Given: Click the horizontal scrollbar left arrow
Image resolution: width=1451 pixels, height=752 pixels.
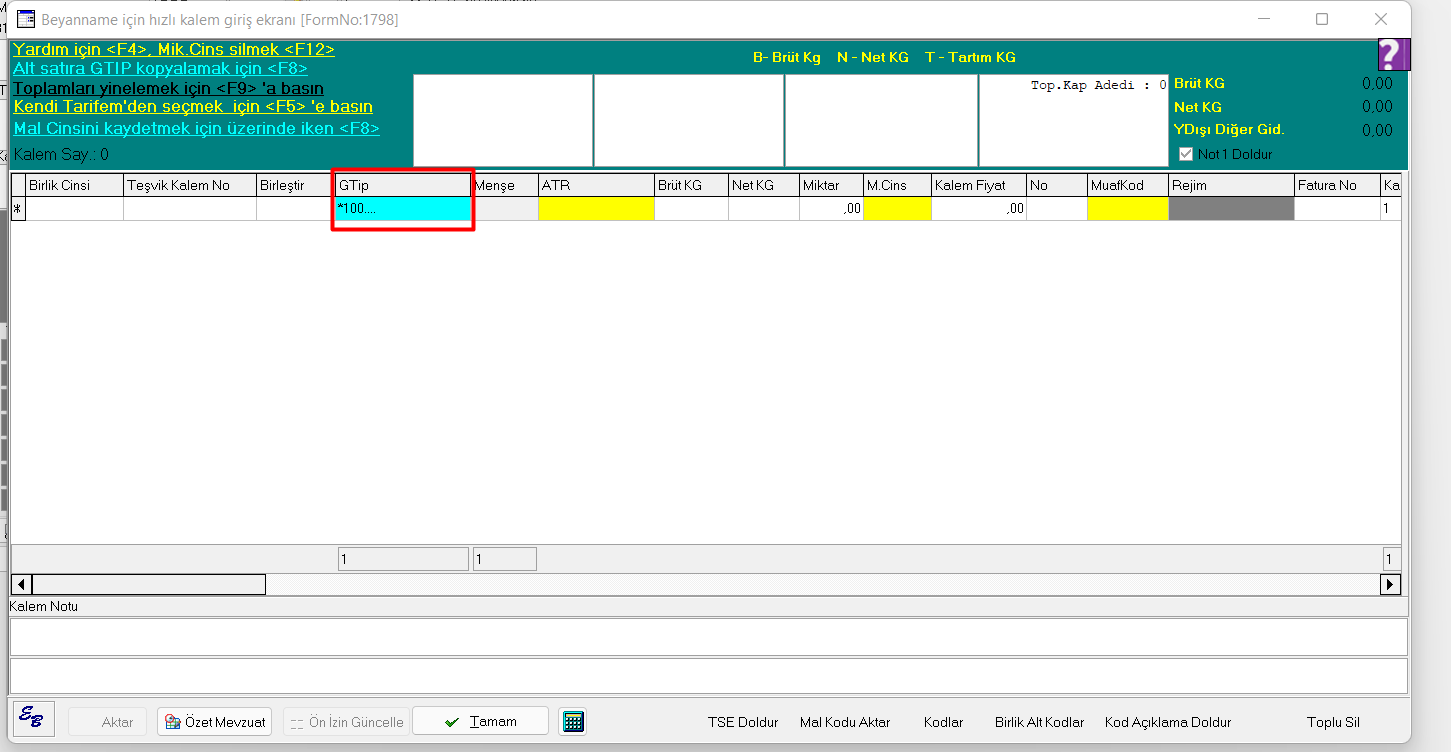Looking at the screenshot, I should click(22, 583).
